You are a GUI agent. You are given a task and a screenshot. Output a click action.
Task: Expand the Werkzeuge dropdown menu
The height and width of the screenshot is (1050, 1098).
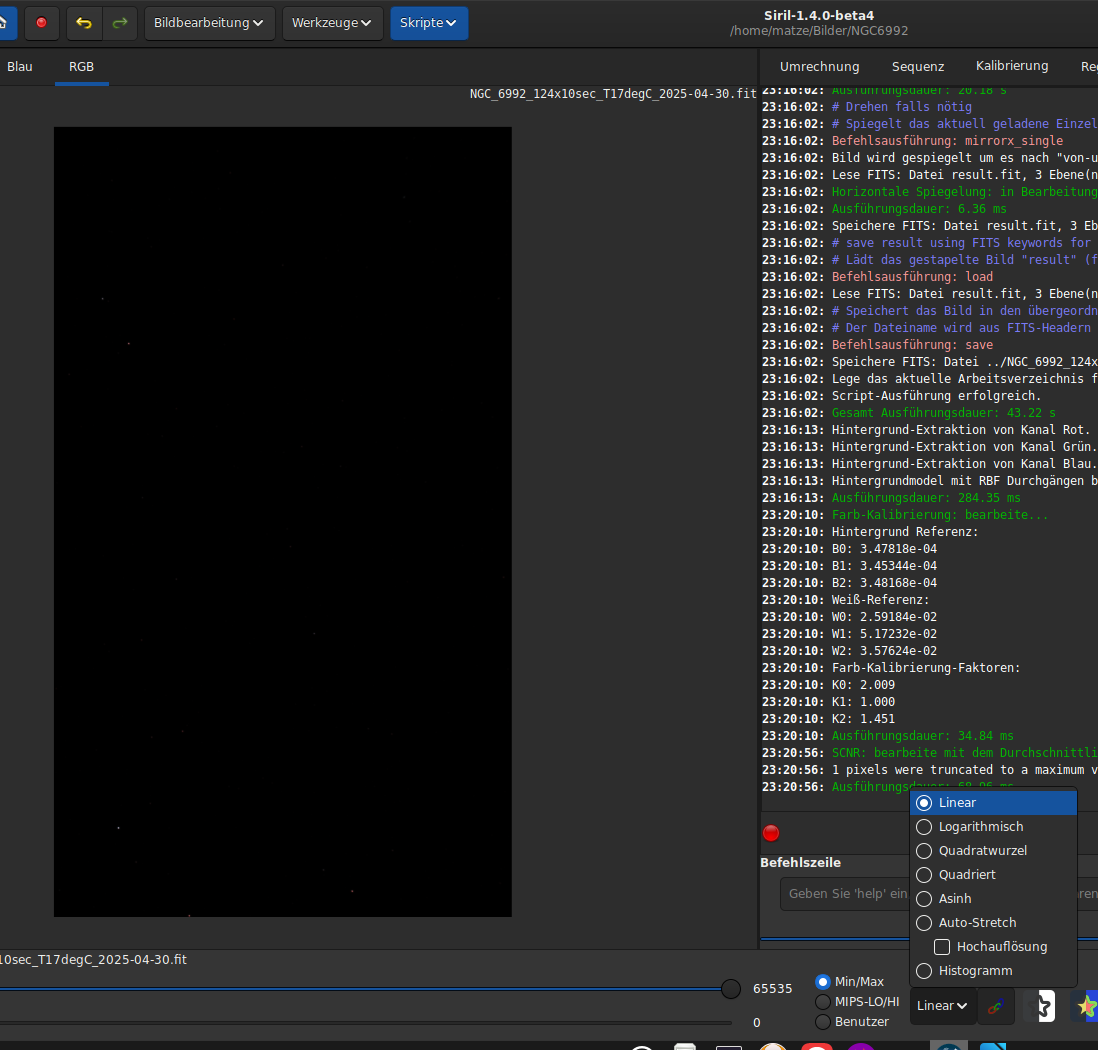332,22
